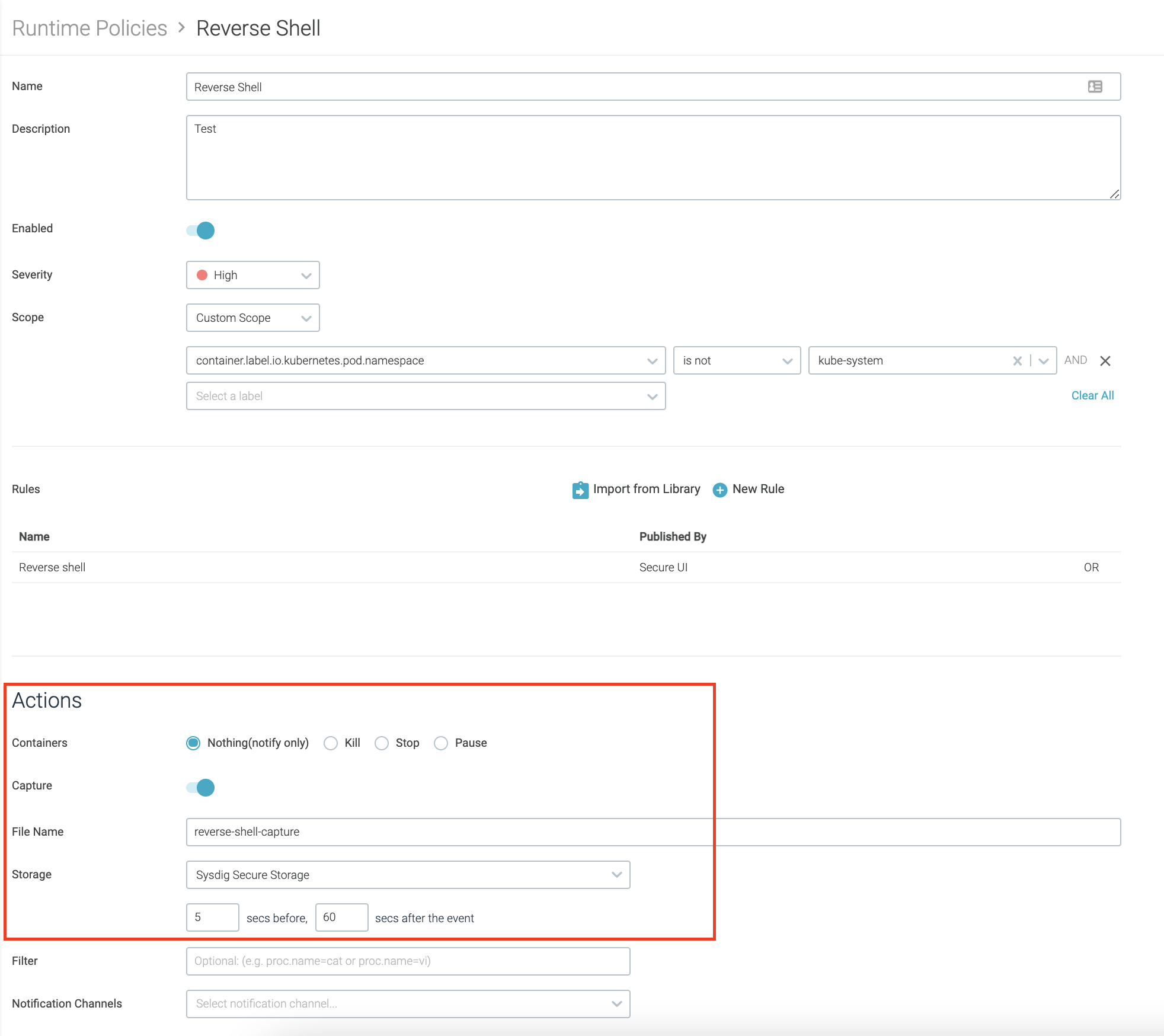Select the Reverse shell rule row

click(x=52, y=567)
